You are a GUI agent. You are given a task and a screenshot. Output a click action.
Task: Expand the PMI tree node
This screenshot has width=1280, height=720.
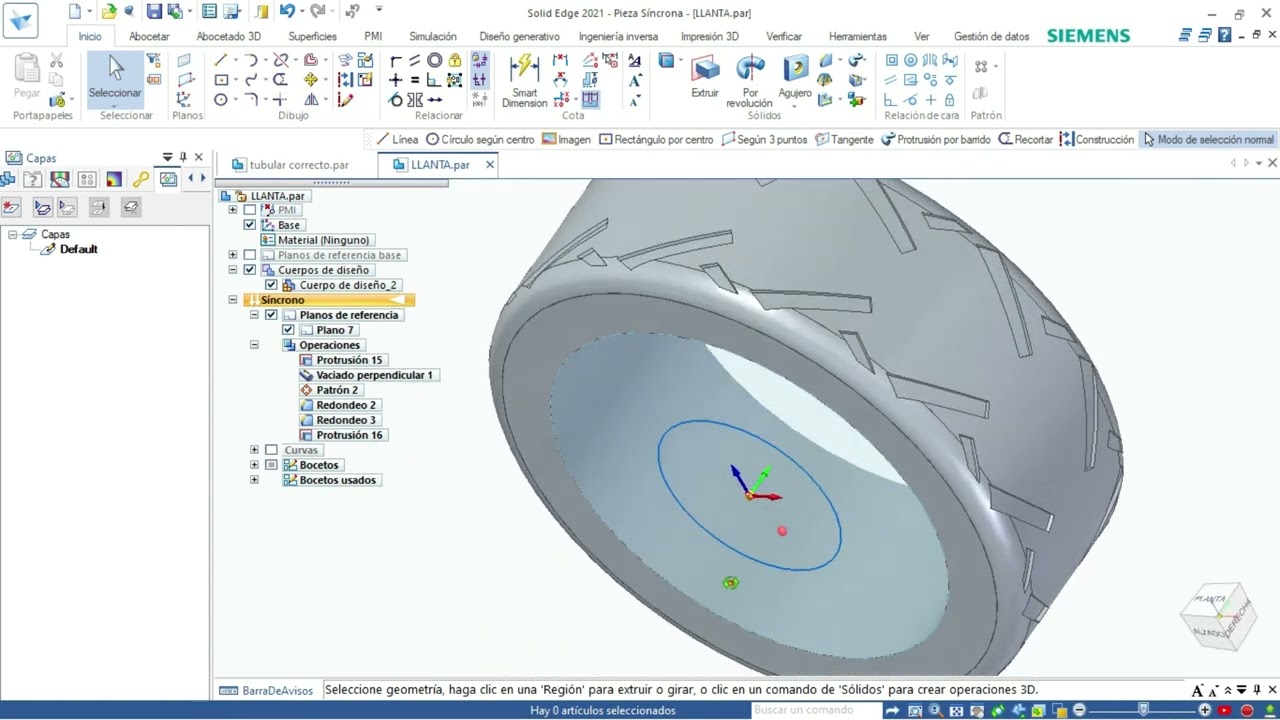click(233, 210)
